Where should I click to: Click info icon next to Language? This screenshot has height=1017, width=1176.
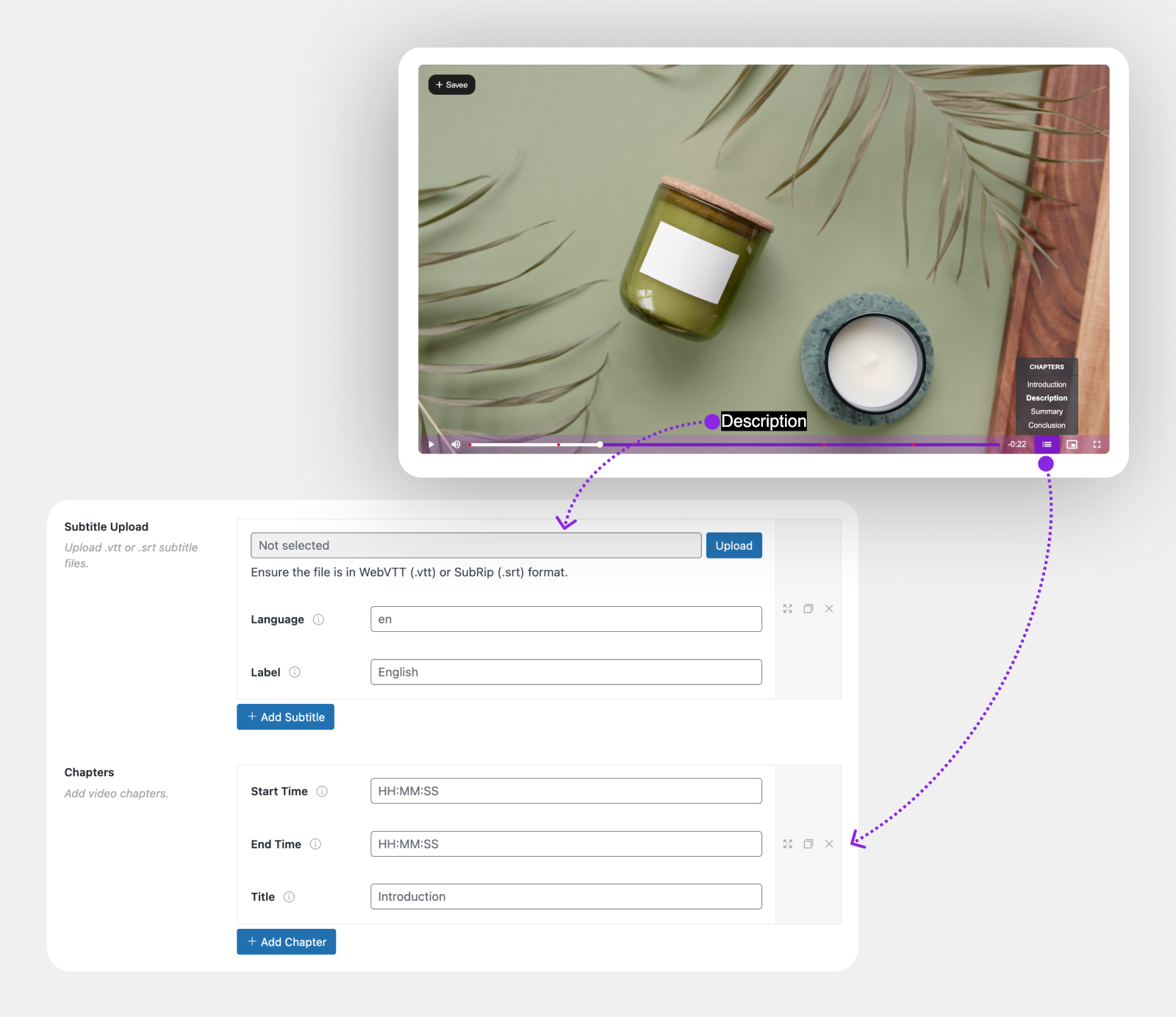318,619
